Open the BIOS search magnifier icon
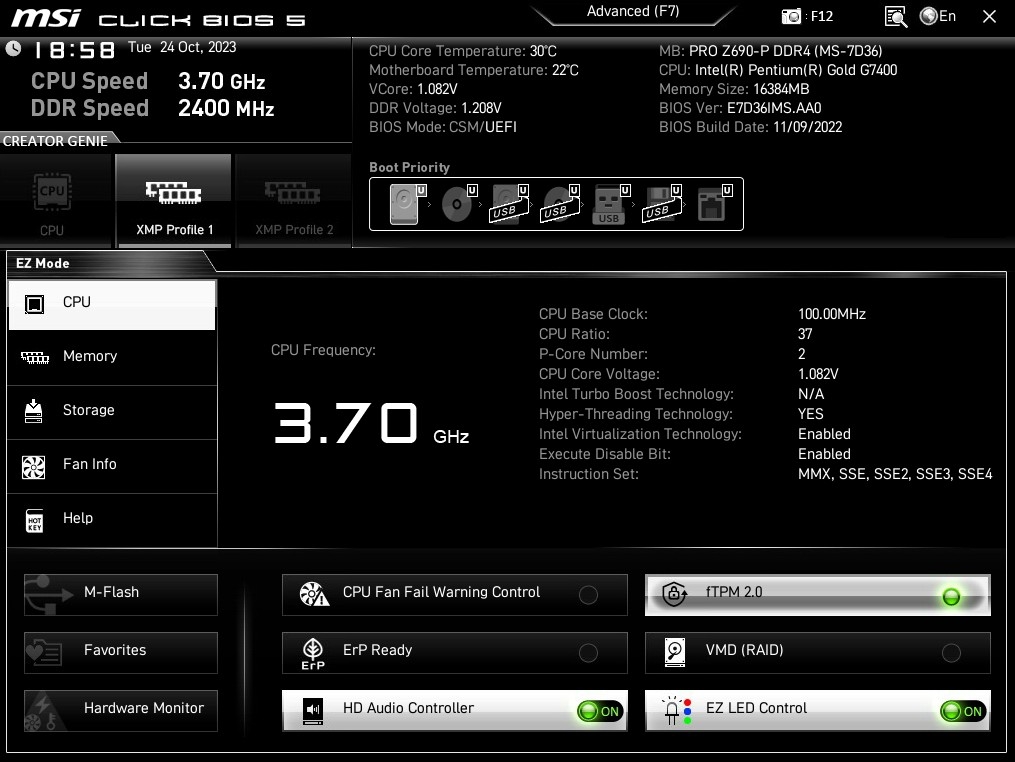 point(896,17)
